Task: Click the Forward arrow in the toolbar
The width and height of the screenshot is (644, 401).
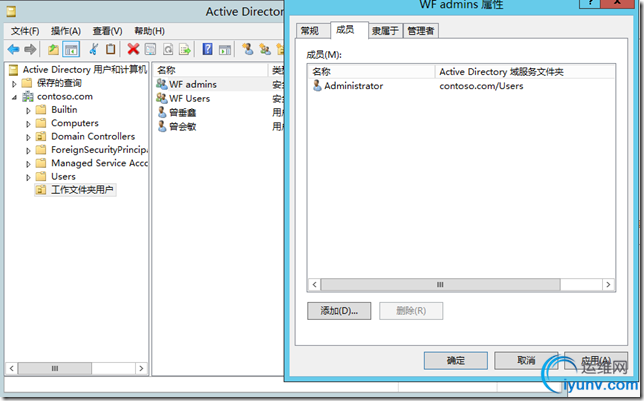Action: coord(30,50)
